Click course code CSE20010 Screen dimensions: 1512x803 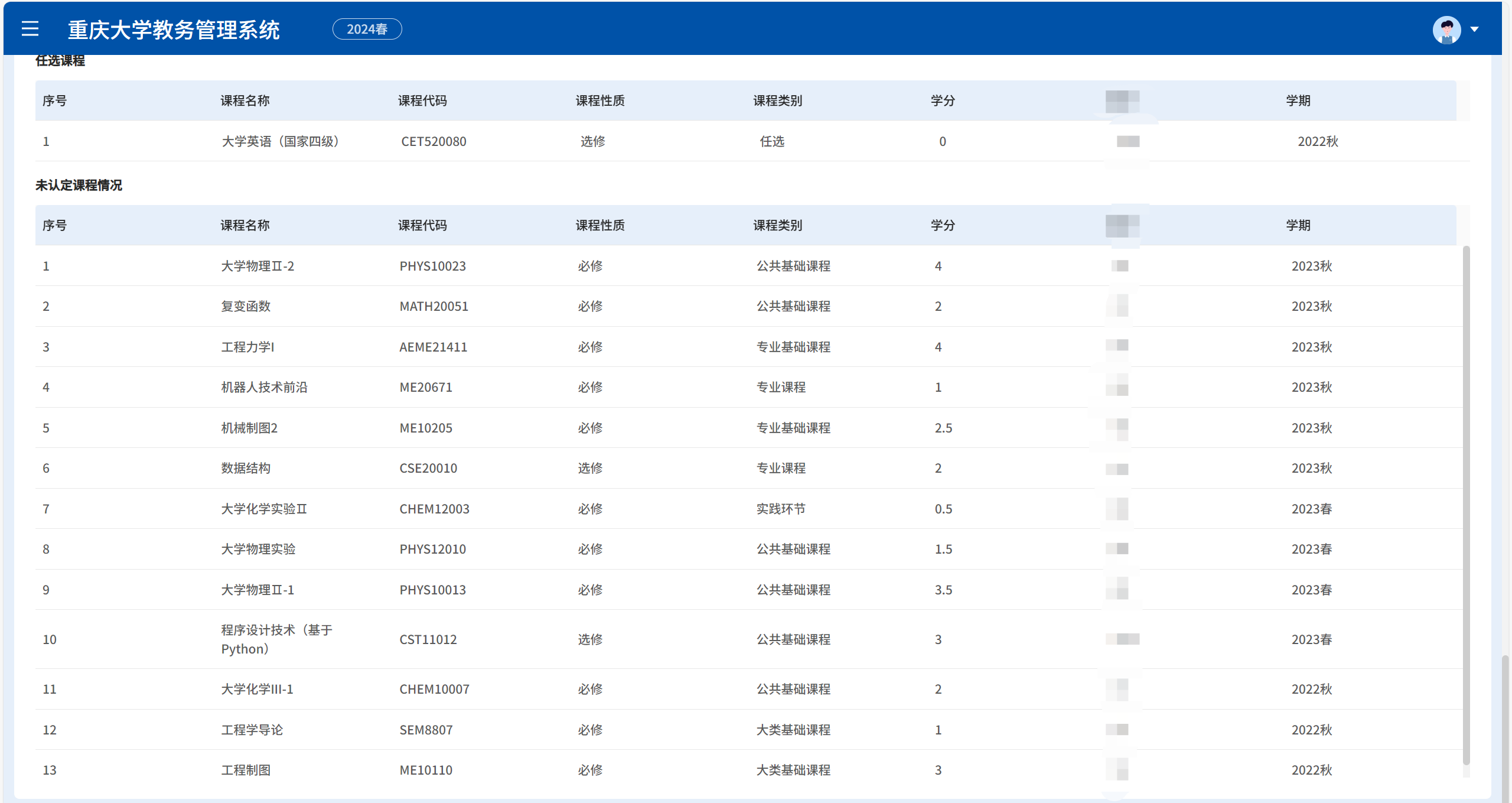(x=428, y=468)
